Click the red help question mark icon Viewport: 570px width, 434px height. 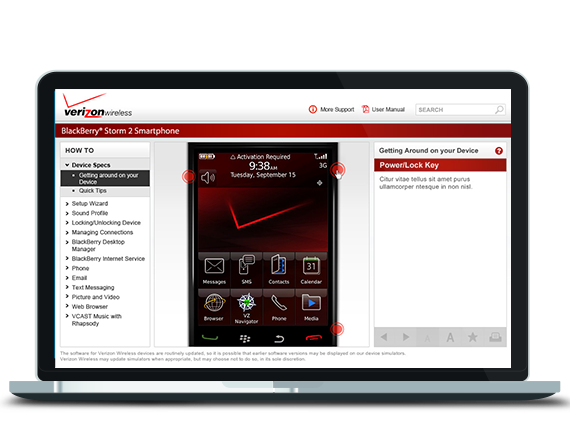click(x=499, y=151)
